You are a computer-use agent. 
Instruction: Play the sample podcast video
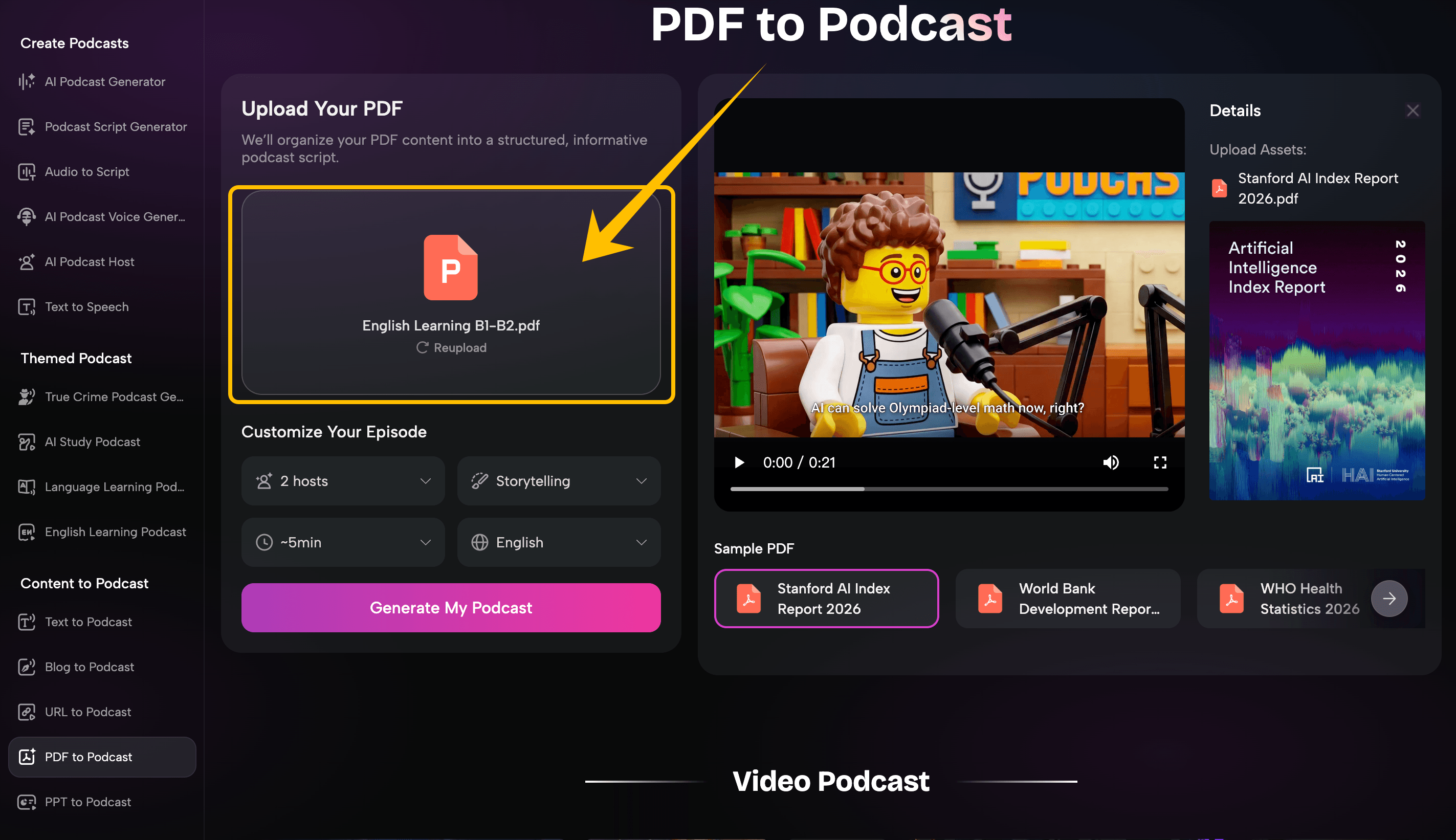click(739, 462)
